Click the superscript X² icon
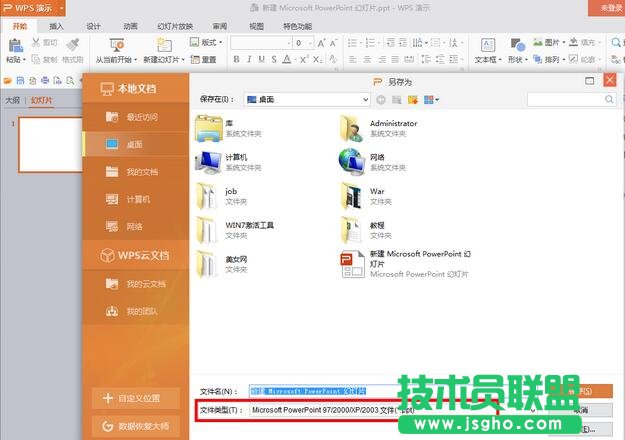 pos(304,59)
